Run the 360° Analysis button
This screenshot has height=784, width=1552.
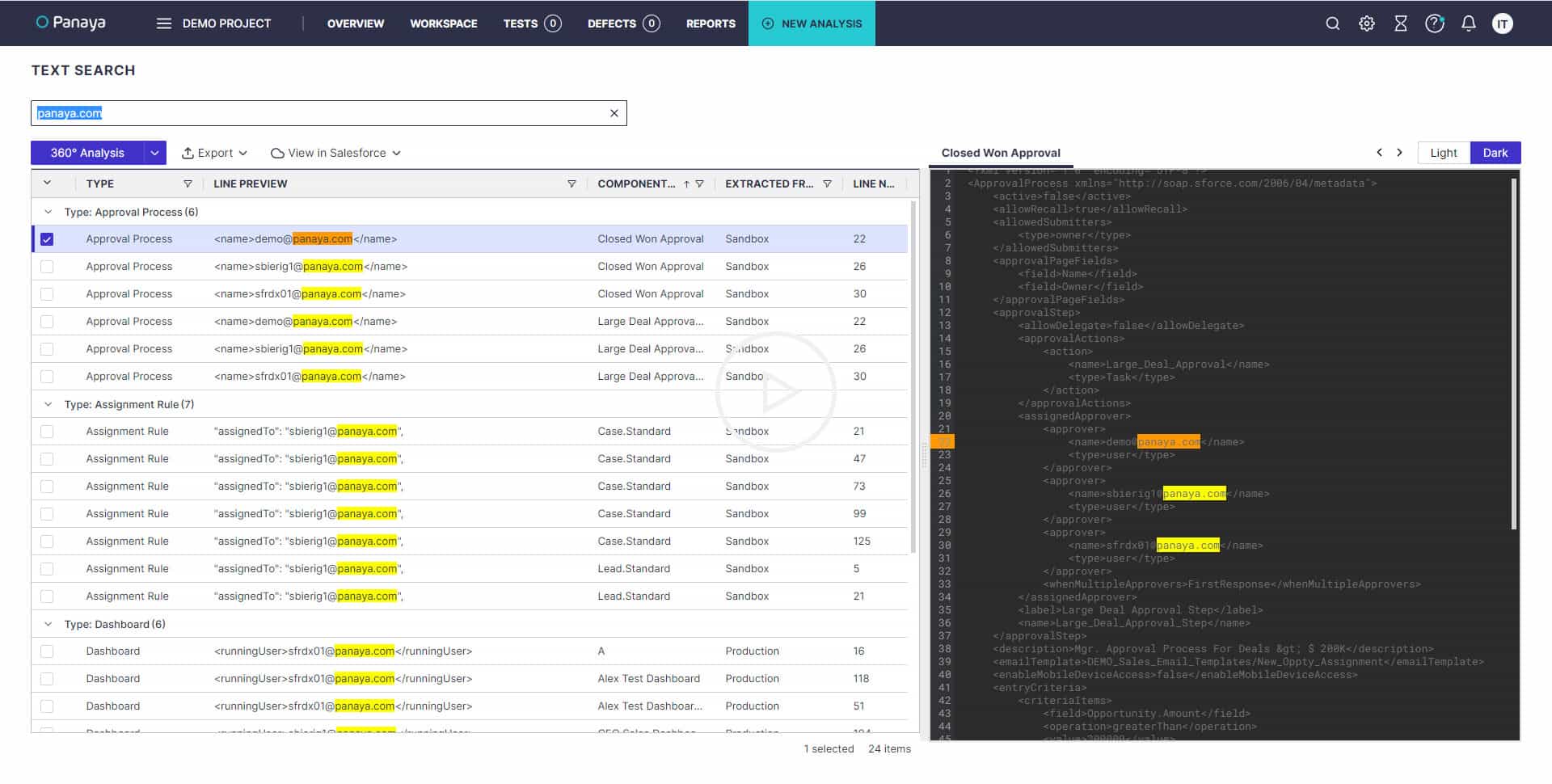point(87,153)
